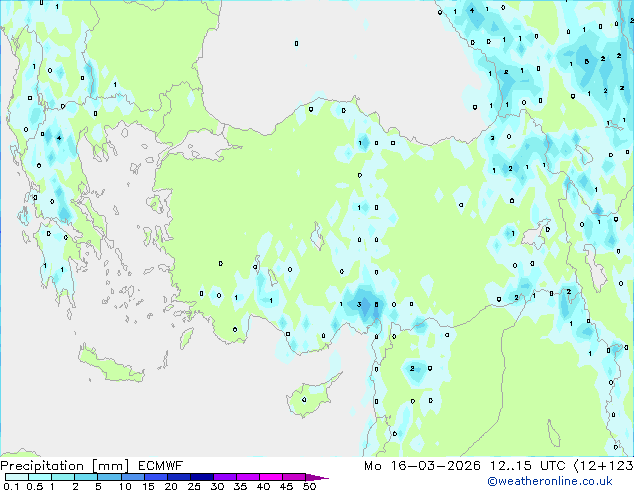Select the 30–35 mm purple legend swatch
The image size is (634, 490).
pos(225,477)
